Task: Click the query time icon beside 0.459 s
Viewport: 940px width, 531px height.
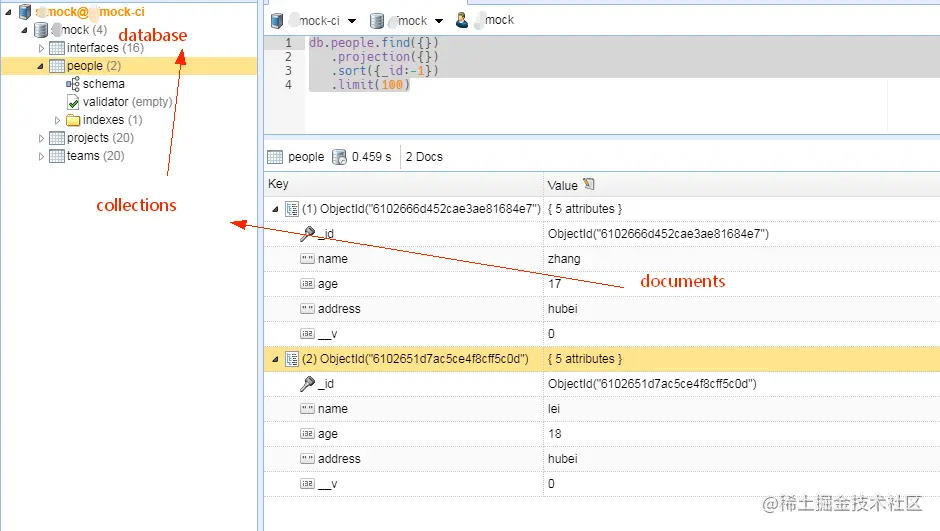Action: tap(339, 157)
